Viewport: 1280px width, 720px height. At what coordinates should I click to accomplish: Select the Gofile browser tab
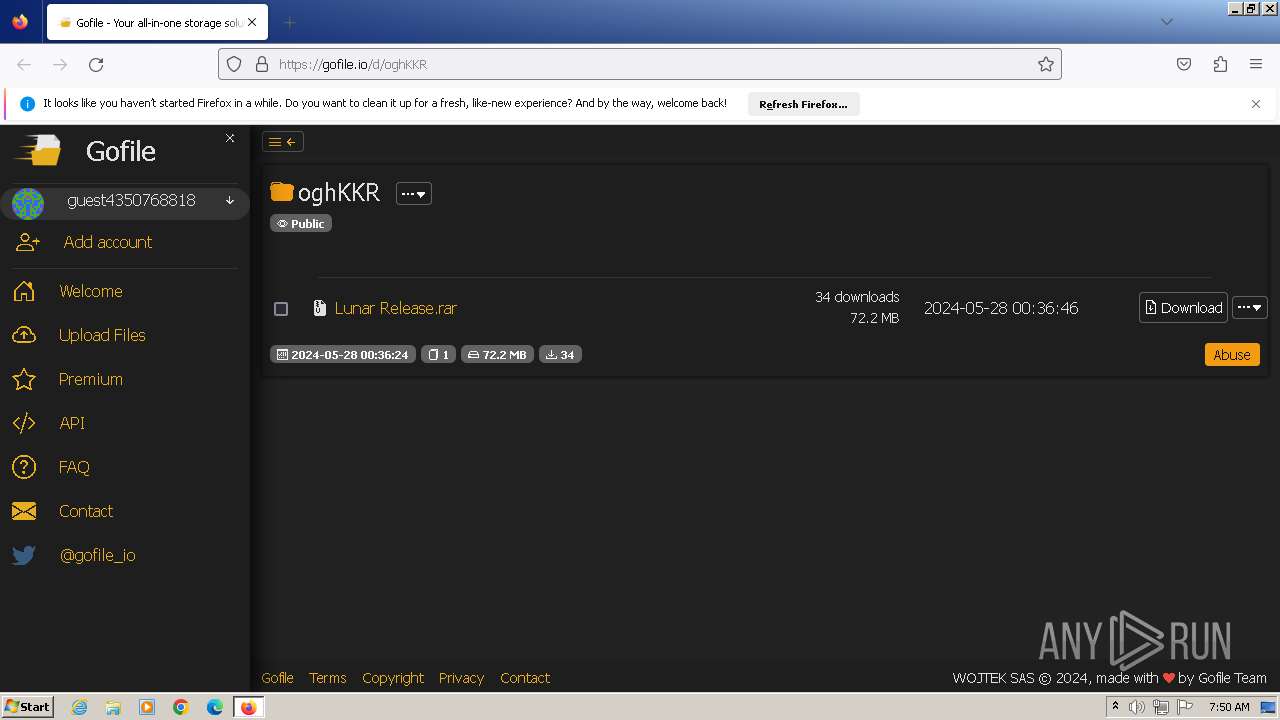pyautogui.click(x=156, y=22)
